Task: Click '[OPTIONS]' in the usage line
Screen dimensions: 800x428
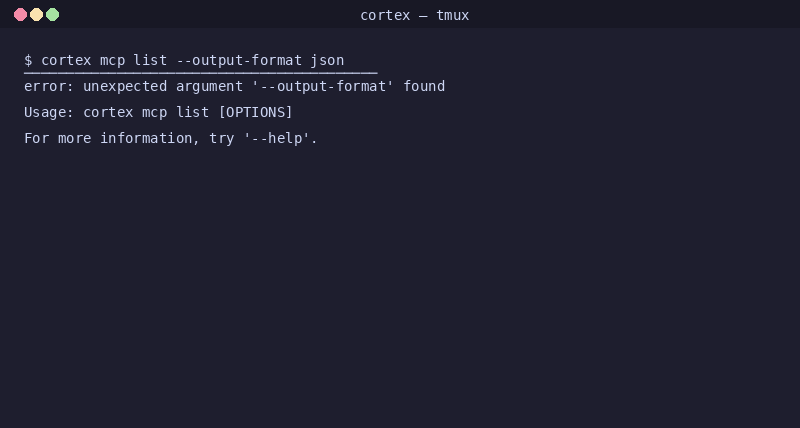Action: coord(255,112)
